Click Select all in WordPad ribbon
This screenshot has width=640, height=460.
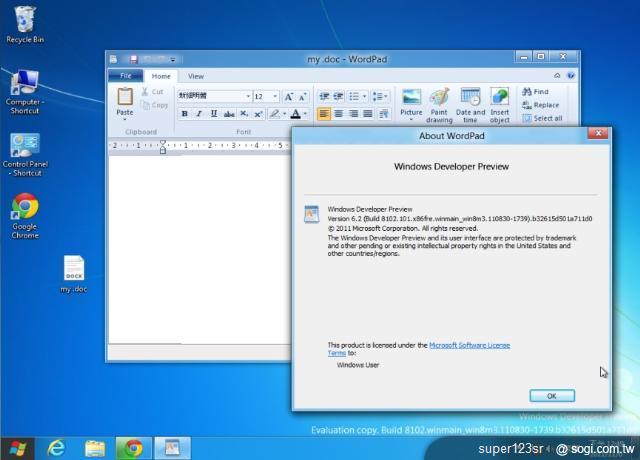click(x=542, y=118)
